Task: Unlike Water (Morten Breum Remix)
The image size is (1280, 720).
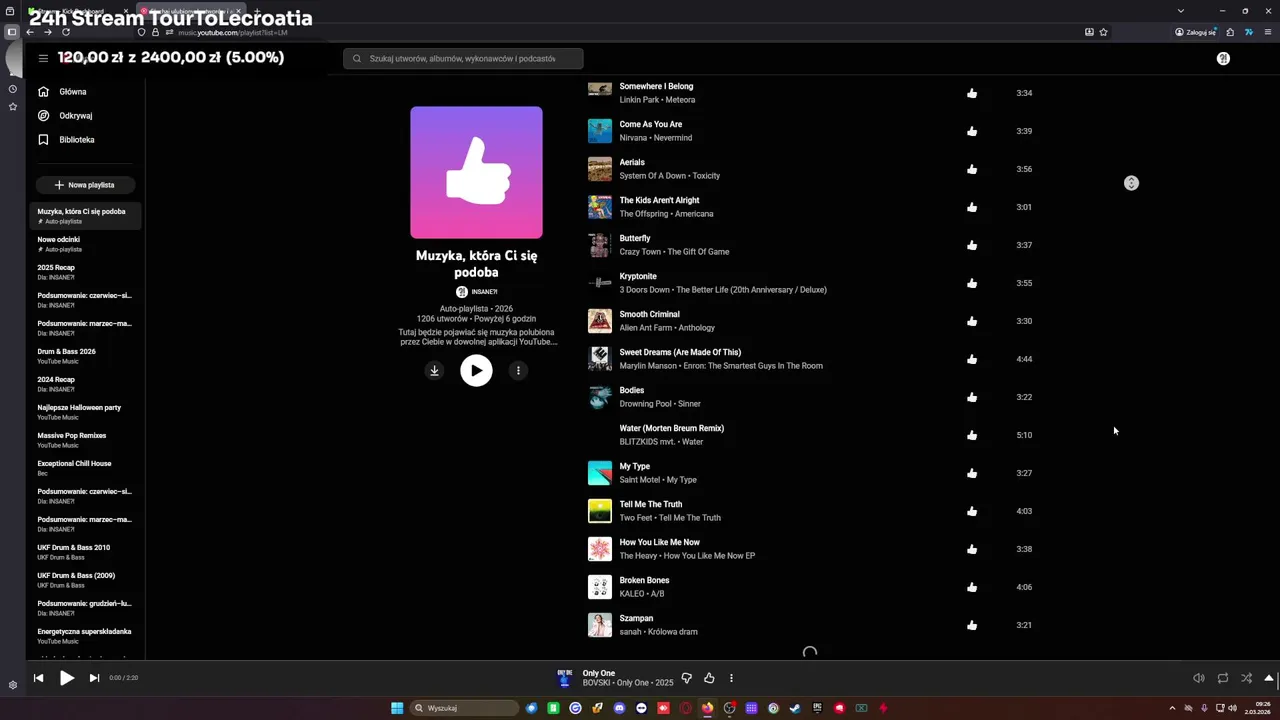Action: pos(972,435)
